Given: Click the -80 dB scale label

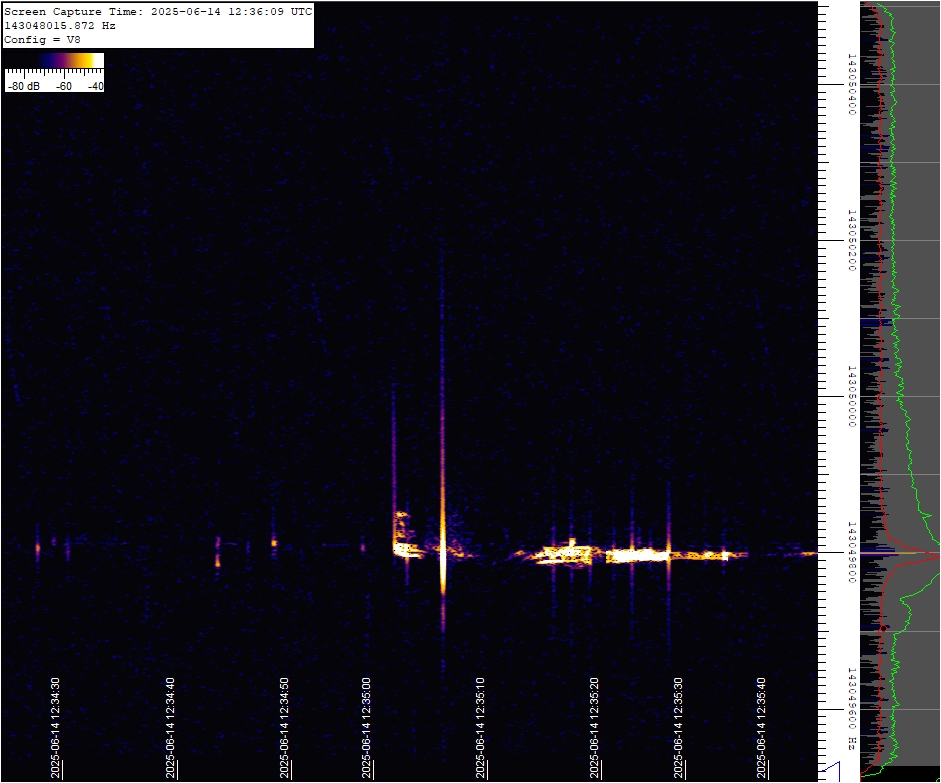Looking at the screenshot, I should [24, 86].
